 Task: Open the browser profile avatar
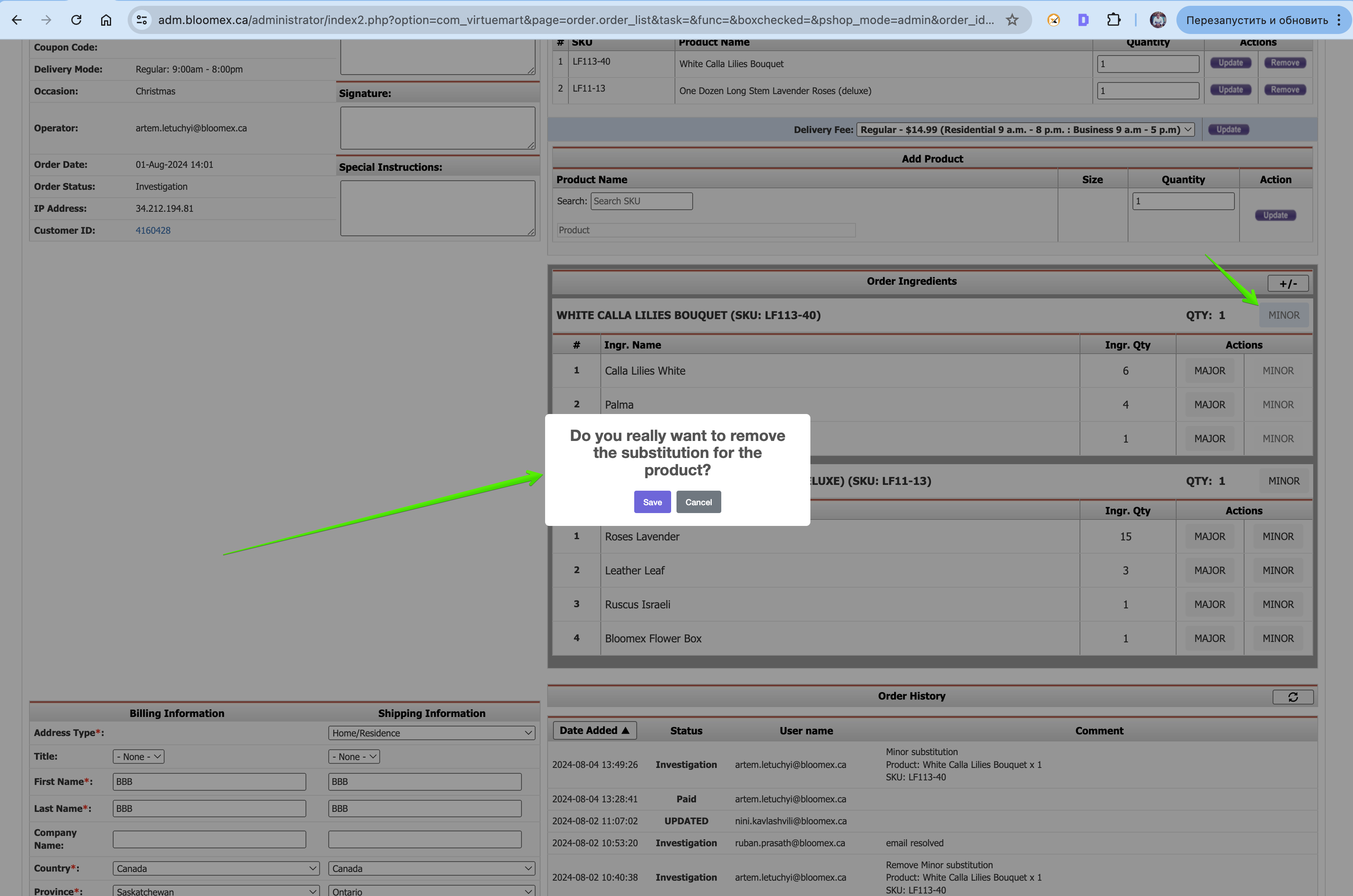[1158, 20]
